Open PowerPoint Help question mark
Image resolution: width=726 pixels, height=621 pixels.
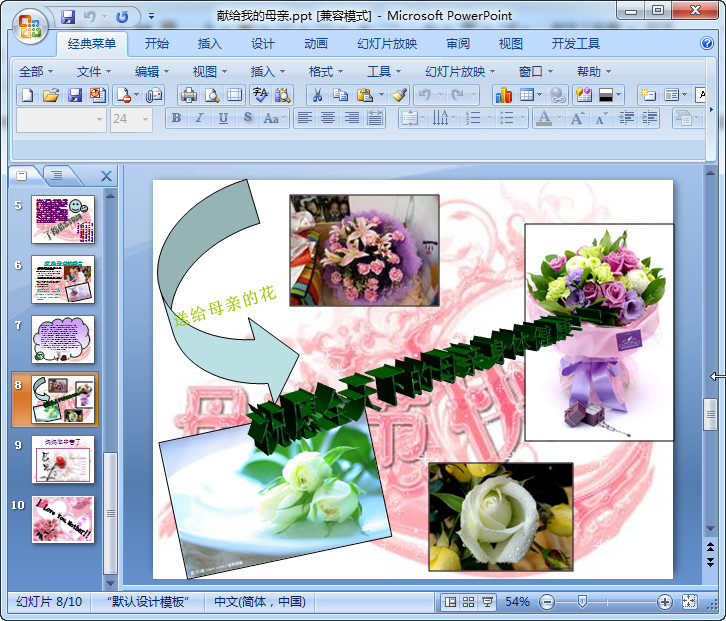point(707,44)
